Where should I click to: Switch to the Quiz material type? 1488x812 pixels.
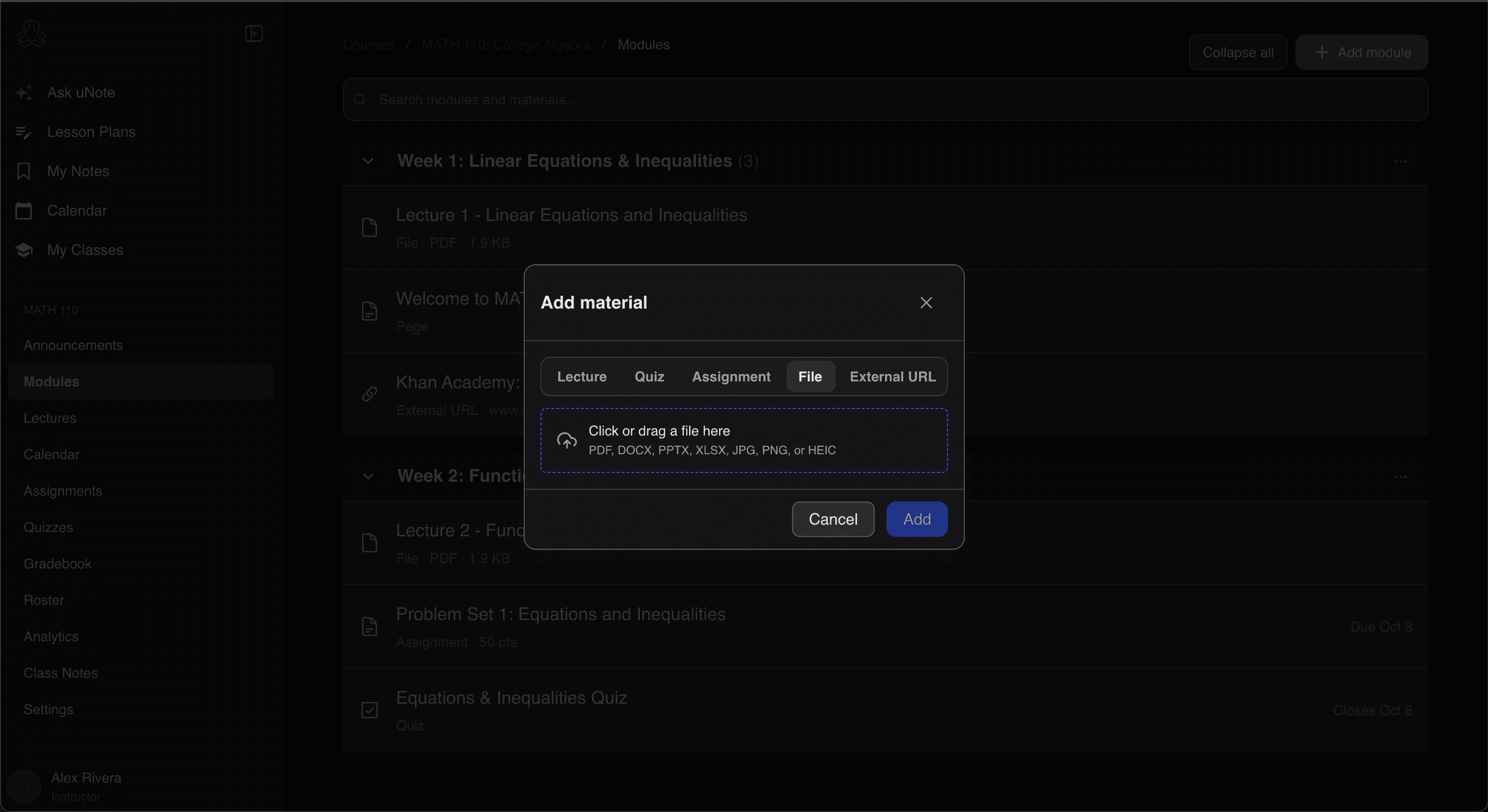[649, 376]
